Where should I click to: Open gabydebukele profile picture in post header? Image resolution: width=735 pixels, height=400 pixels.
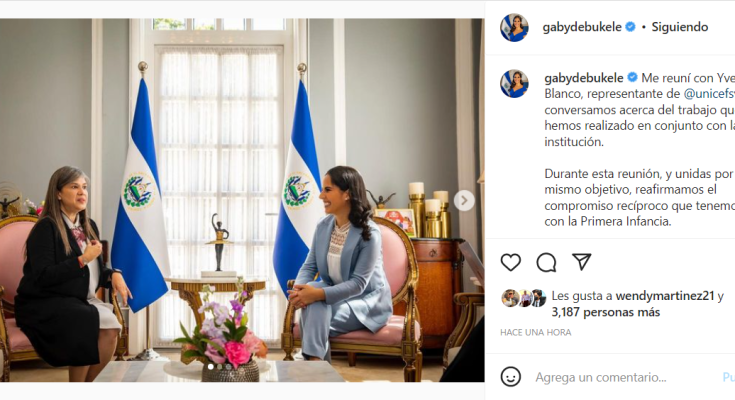click(514, 27)
